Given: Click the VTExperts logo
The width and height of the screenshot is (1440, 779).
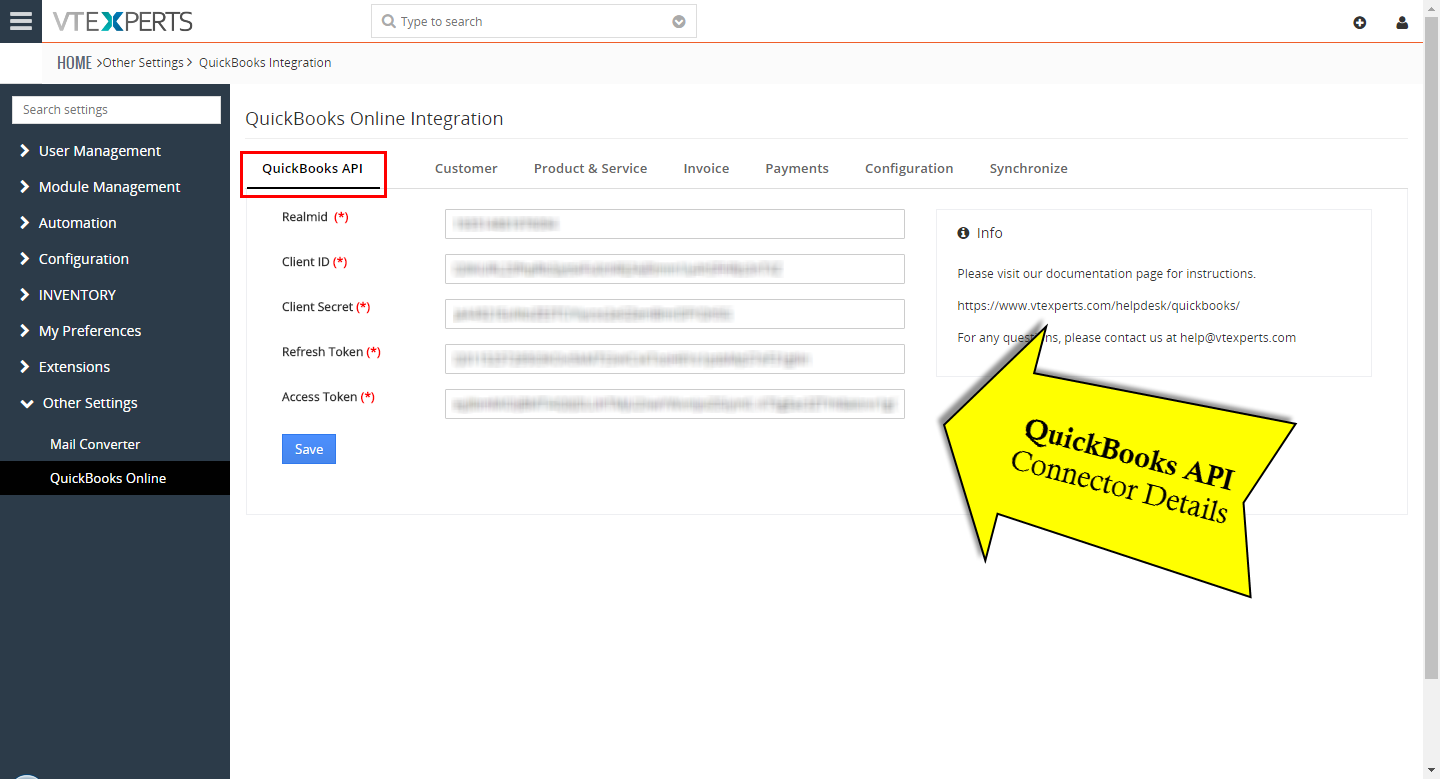Looking at the screenshot, I should click(x=123, y=21).
